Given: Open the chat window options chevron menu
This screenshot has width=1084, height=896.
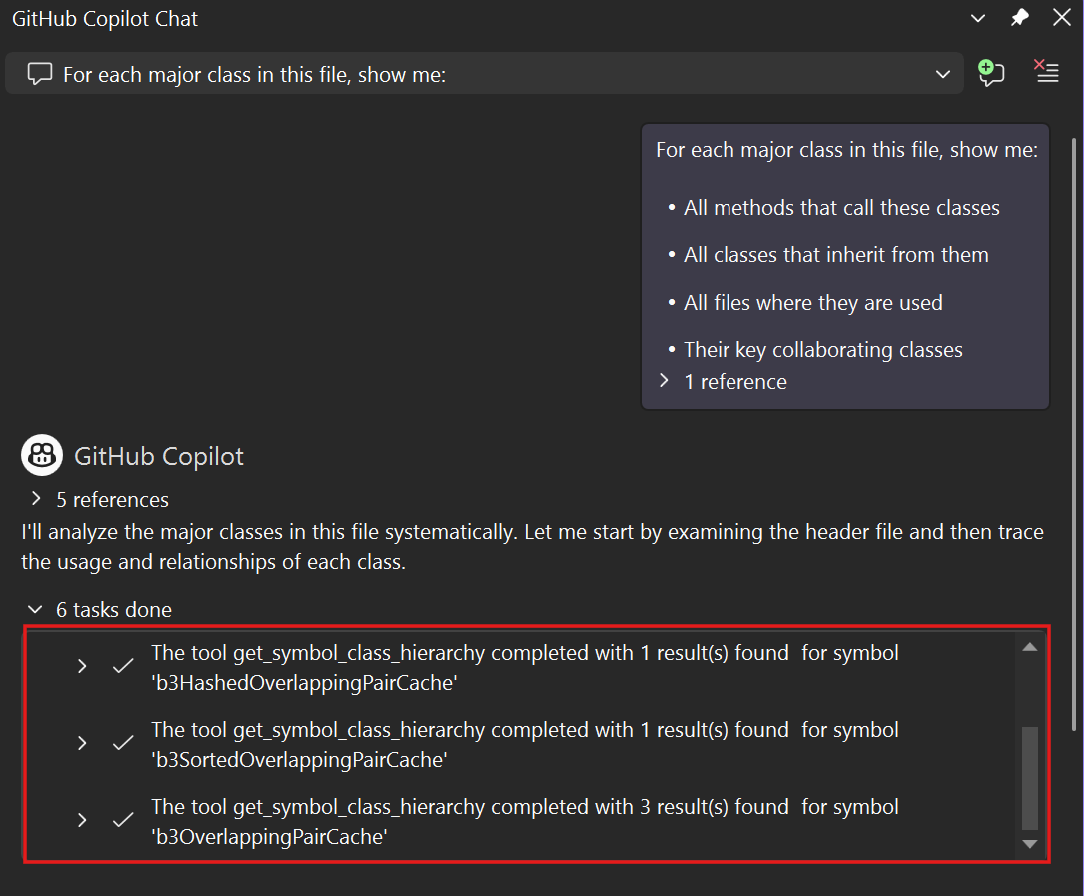Looking at the screenshot, I should click(x=978, y=18).
